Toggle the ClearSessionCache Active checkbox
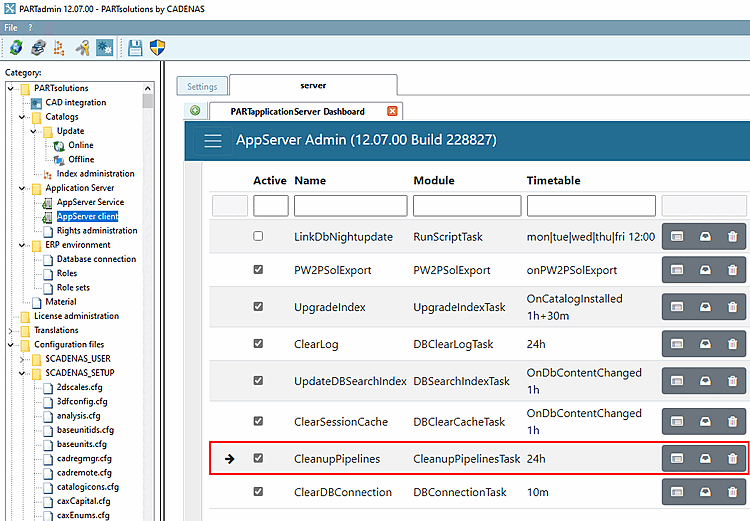 pyautogui.click(x=258, y=421)
